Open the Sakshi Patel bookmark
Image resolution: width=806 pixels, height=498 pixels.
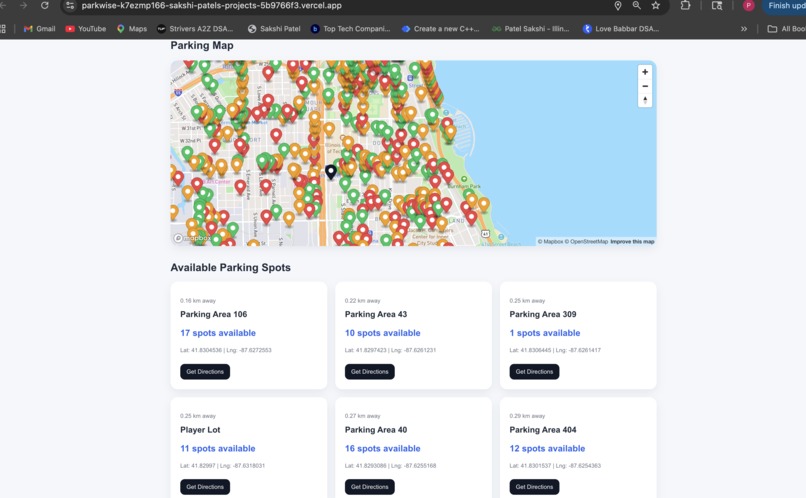(274, 29)
